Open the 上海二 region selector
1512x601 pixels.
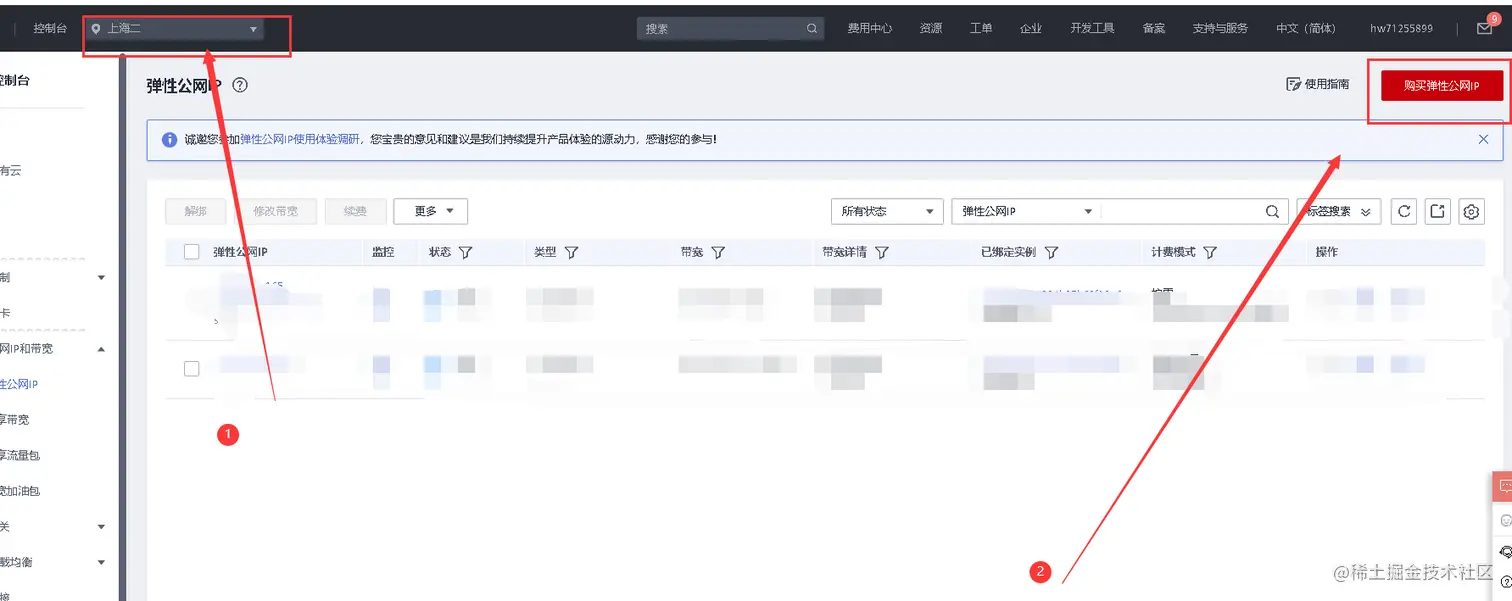[x=174, y=29]
